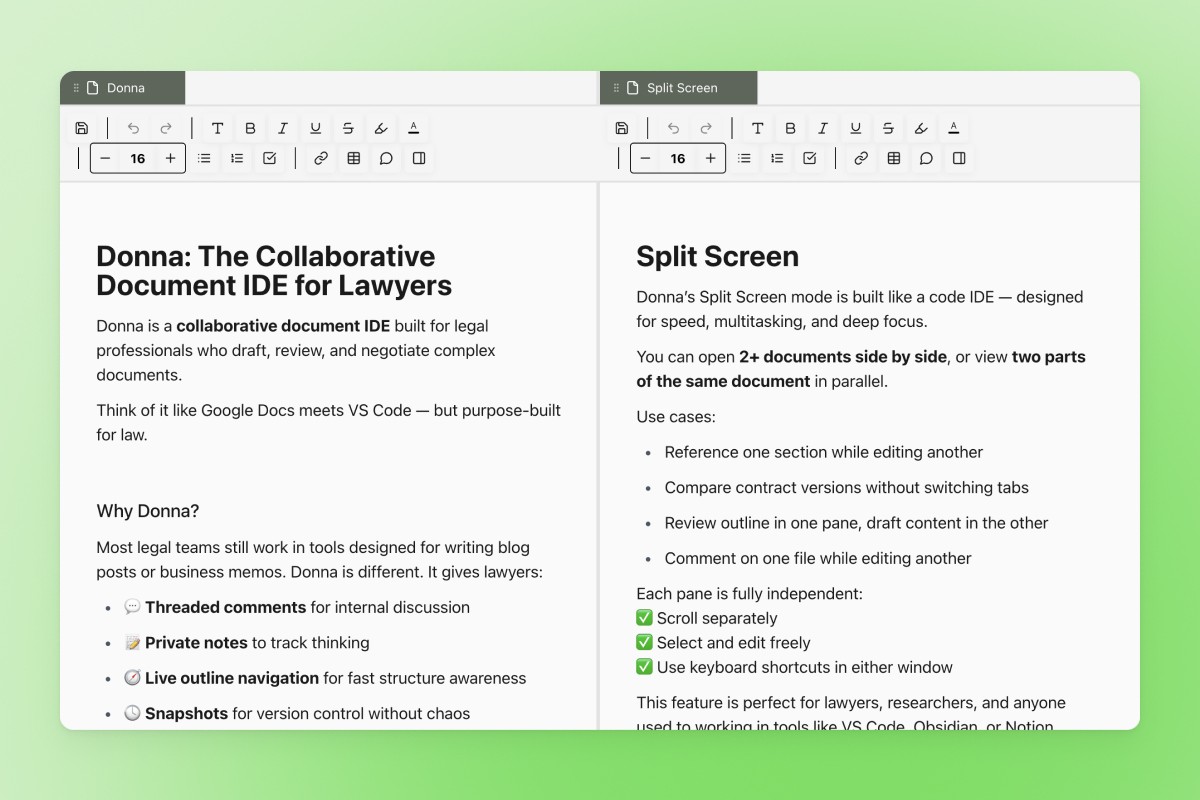Screen dimensions: 1200x800
Task: Add comment in Donna pane
Action: pos(386,158)
